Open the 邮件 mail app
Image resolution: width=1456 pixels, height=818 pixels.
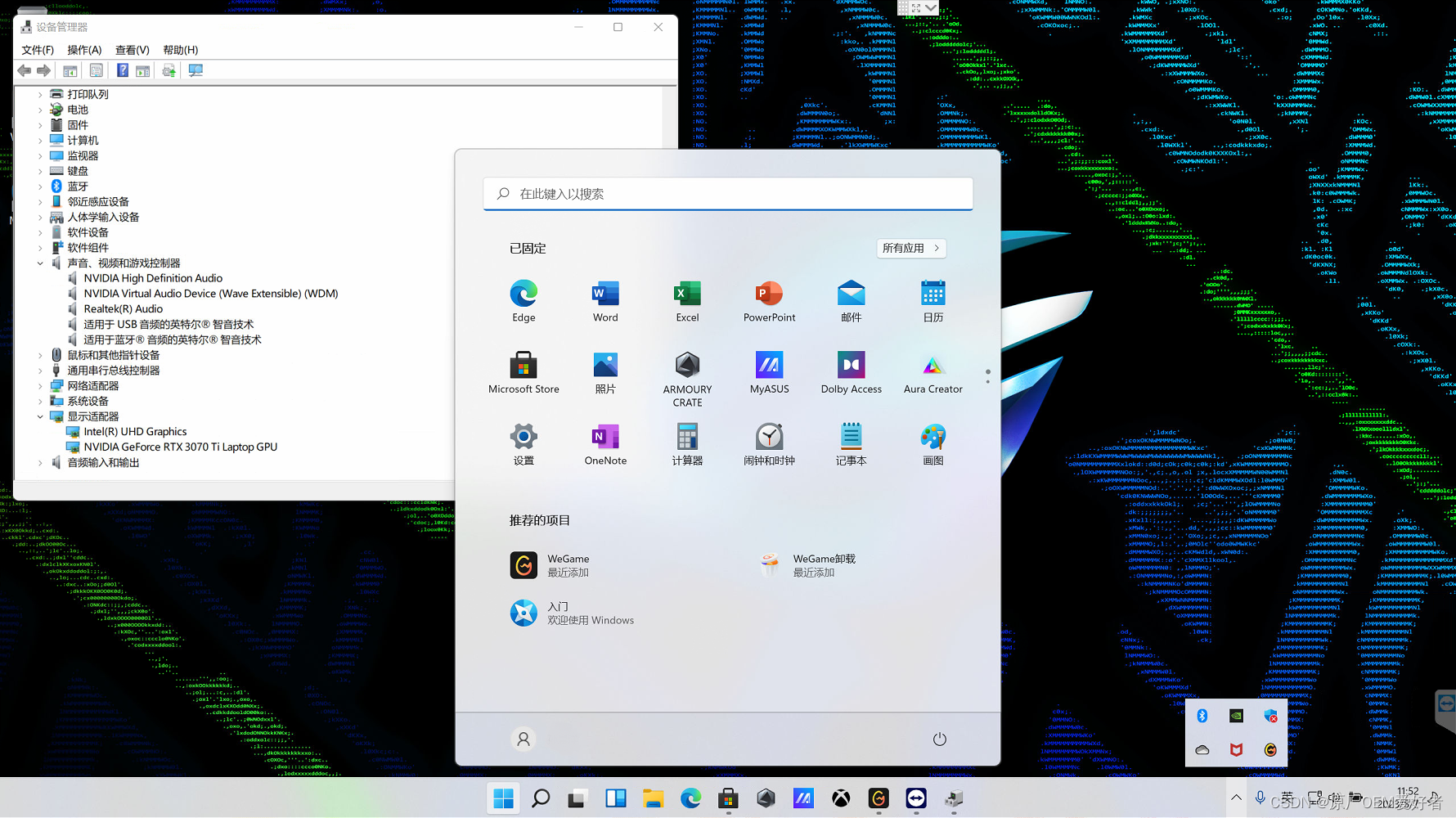851,301
